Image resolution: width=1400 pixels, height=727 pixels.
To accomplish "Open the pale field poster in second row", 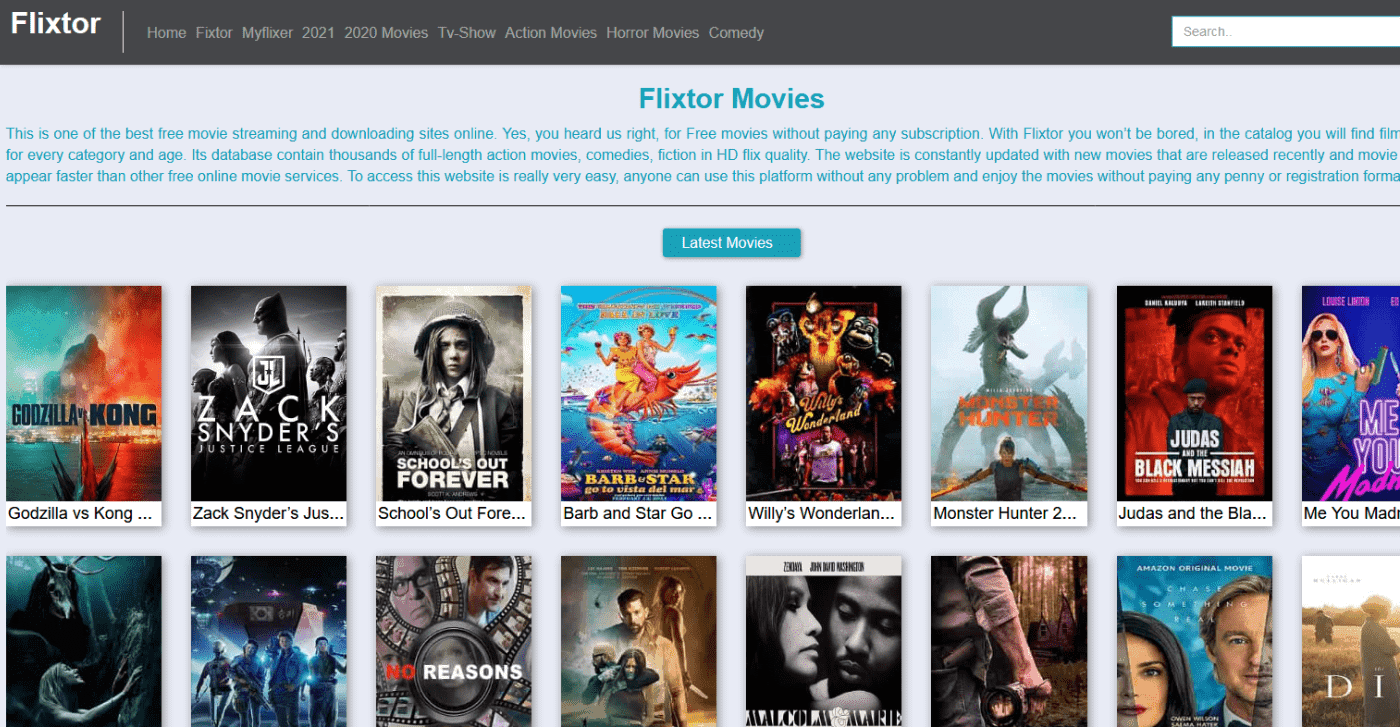I will [1351, 641].
